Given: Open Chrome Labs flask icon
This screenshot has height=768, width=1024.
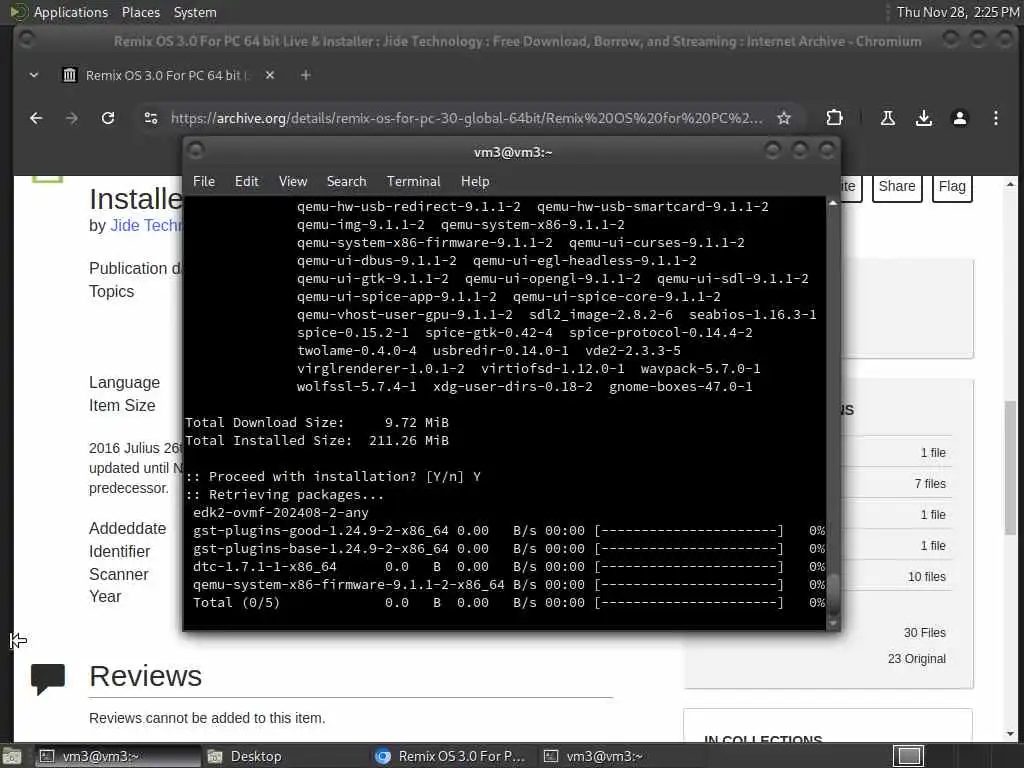Looking at the screenshot, I should pos(888,118).
